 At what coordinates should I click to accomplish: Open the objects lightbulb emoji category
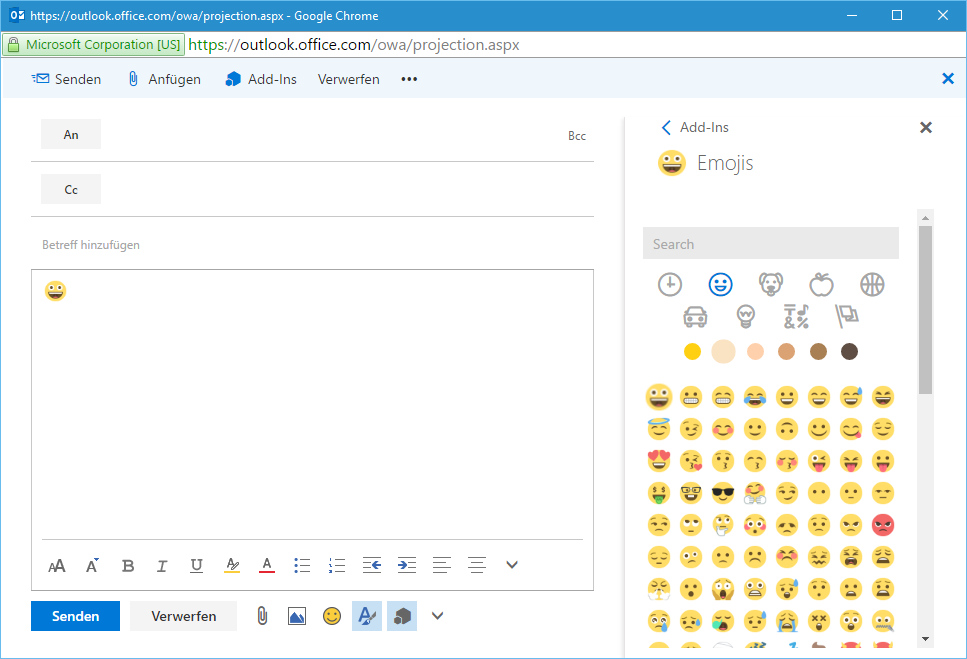coord(746,317)
